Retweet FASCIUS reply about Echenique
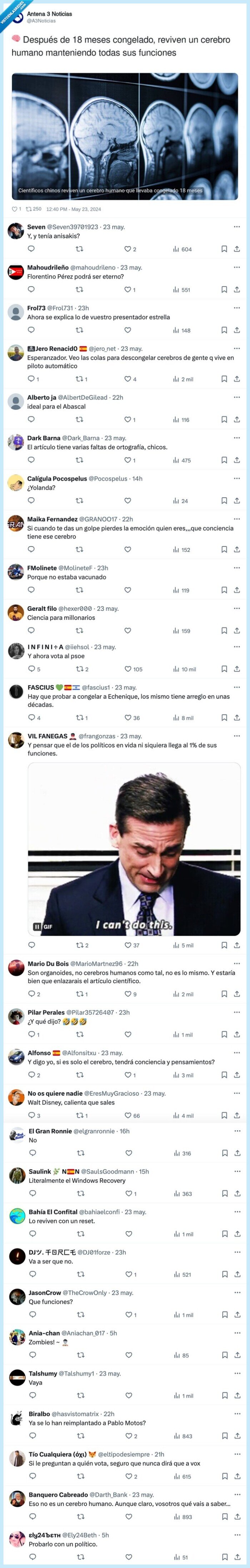The image size is (250, 1568). tap(79, 718)
